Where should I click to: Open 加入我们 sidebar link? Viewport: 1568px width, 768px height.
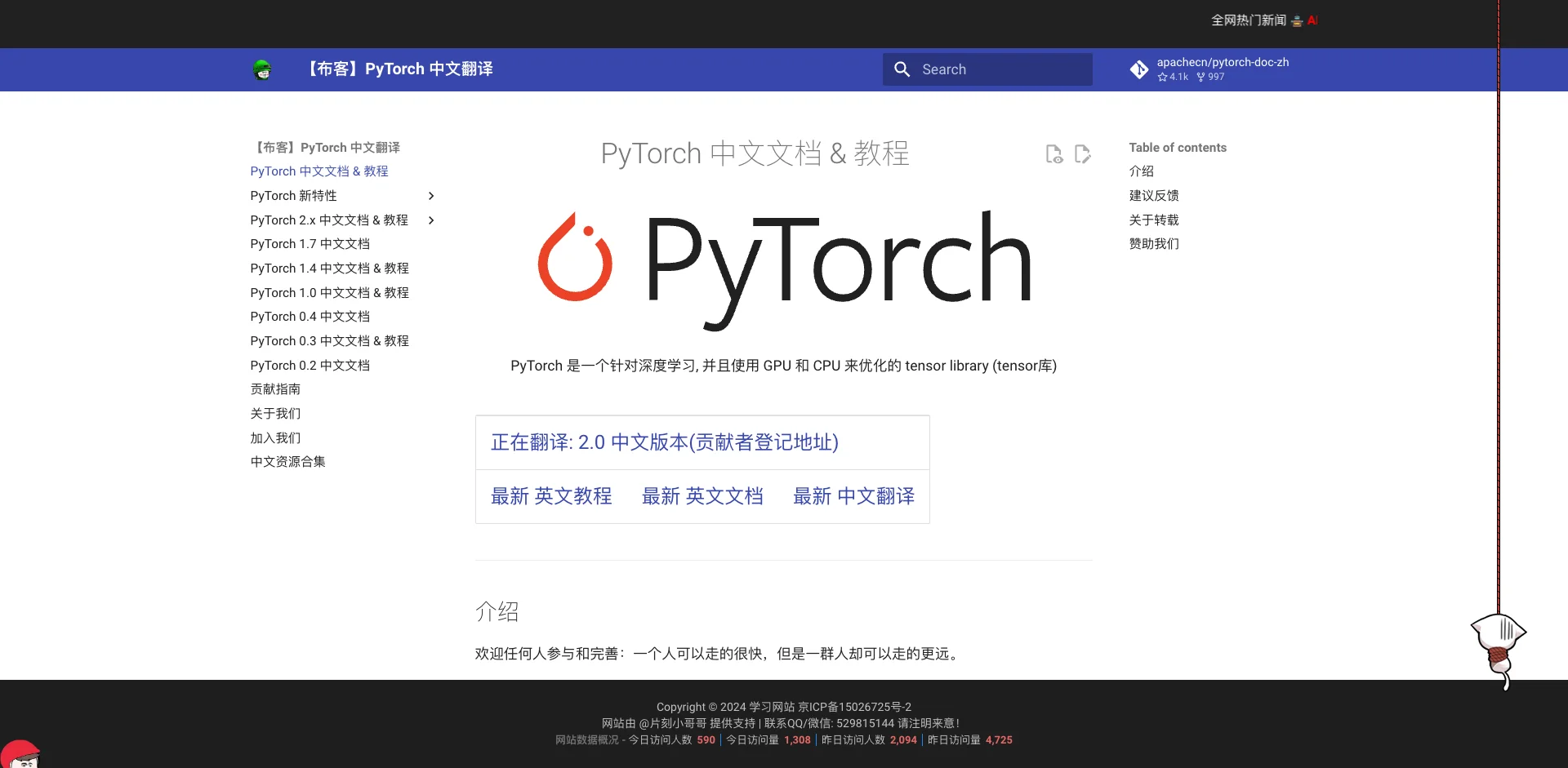click(x=275, y=438)
